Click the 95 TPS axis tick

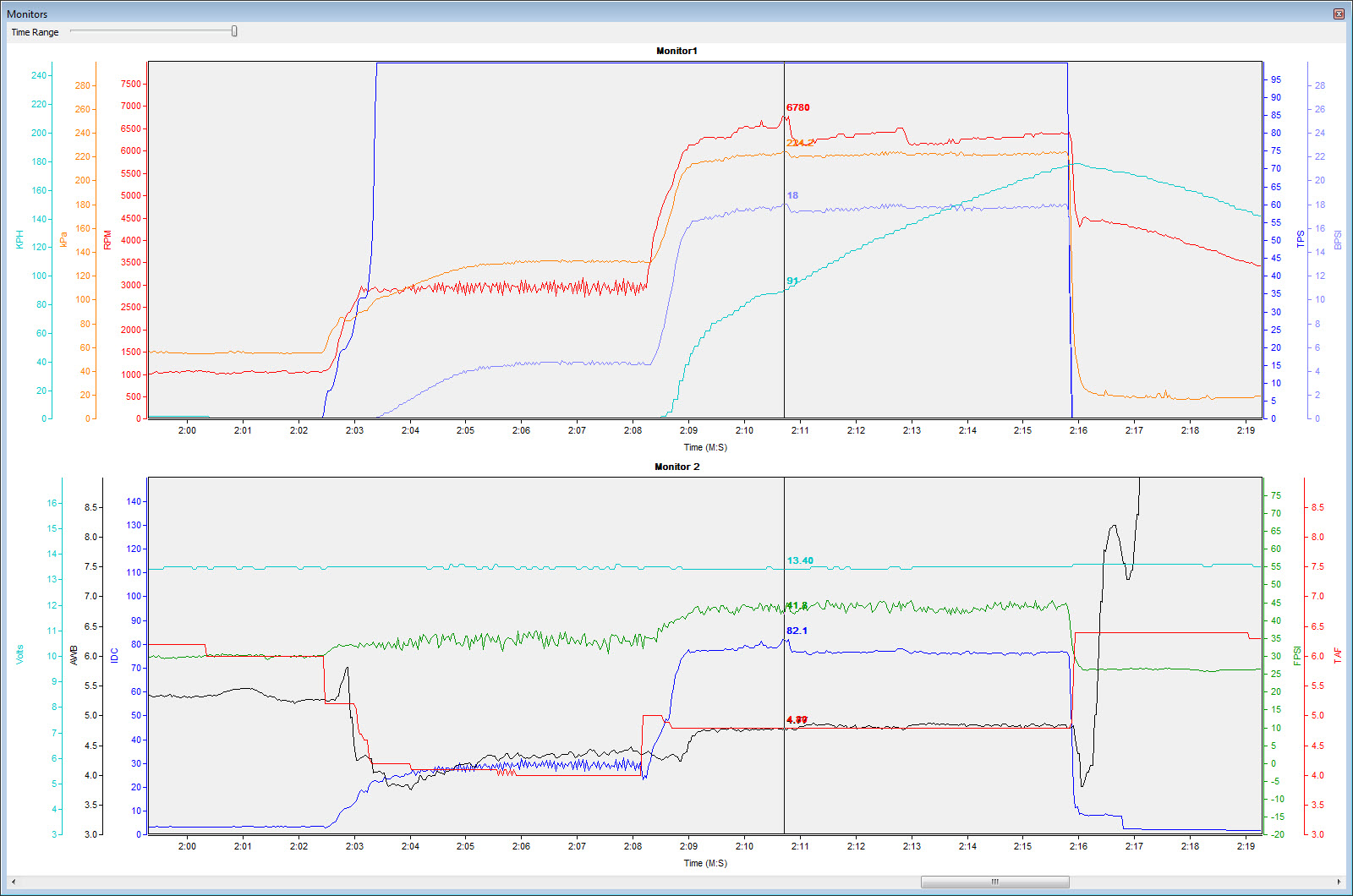[x=1276, y=79]
